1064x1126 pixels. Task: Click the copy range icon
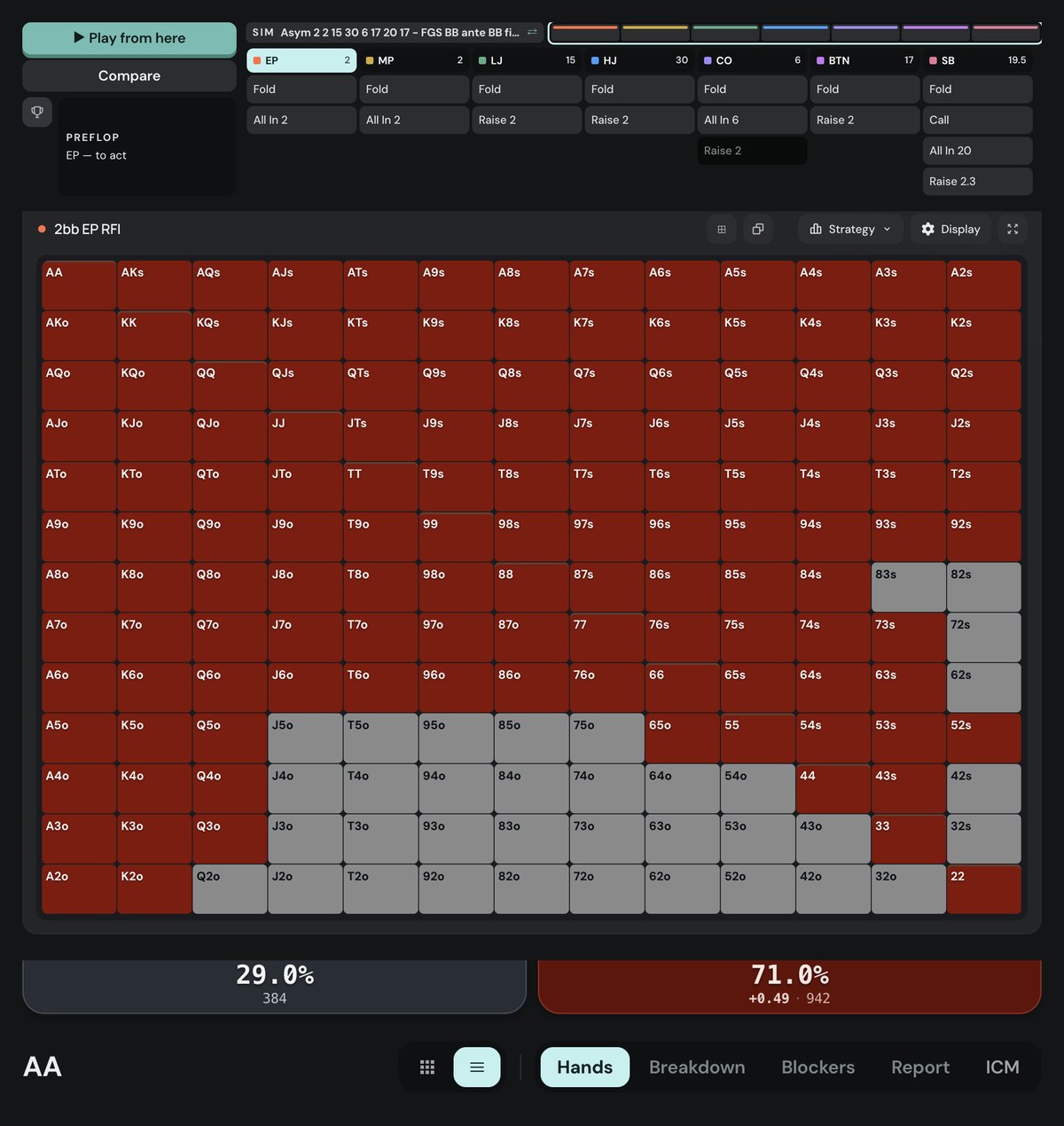tap(758, 229)
